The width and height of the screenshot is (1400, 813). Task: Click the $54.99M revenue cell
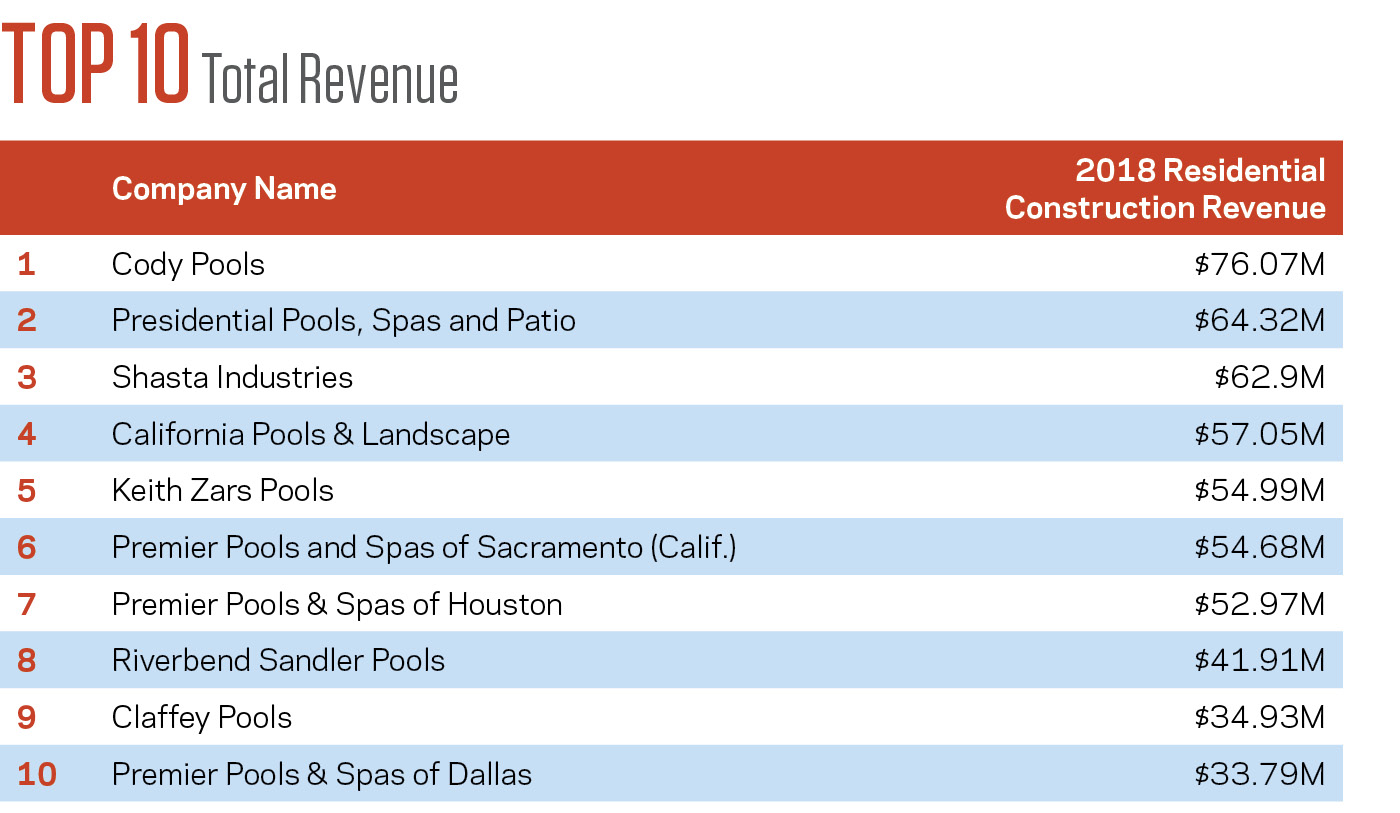click(1259, 491)
